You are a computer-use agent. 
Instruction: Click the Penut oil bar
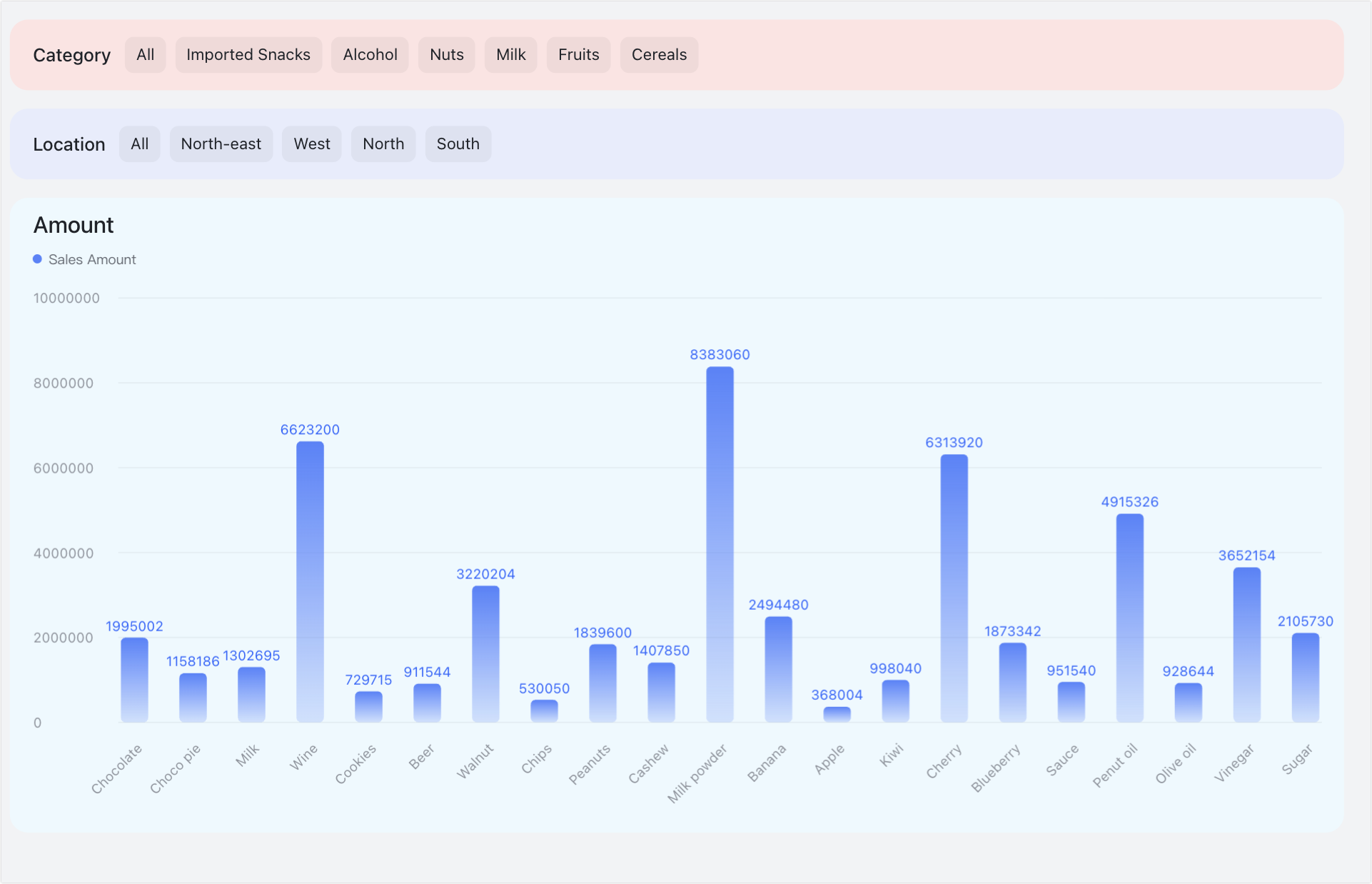point(1129,618)
